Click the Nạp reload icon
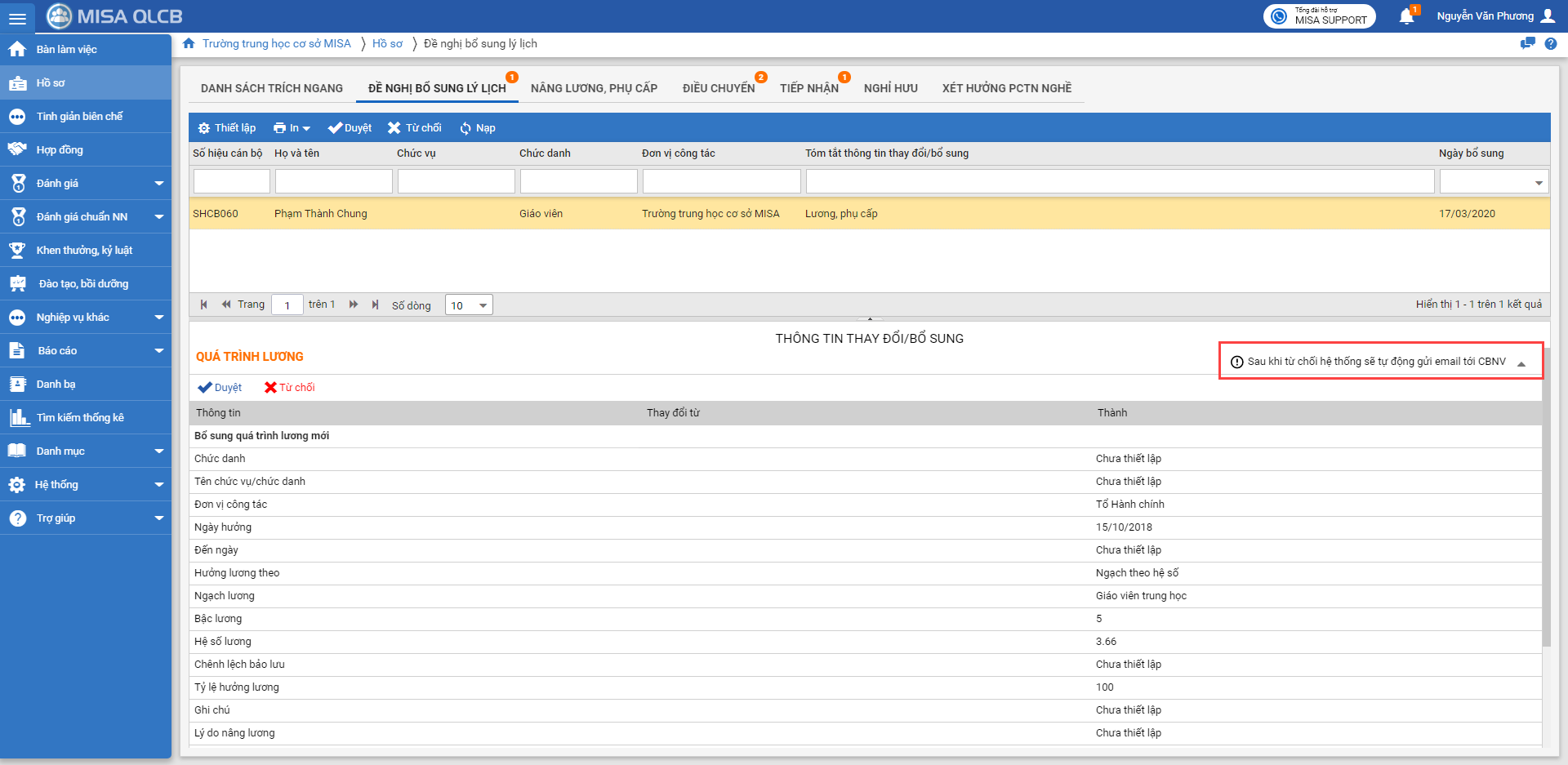 click(465, 128)
